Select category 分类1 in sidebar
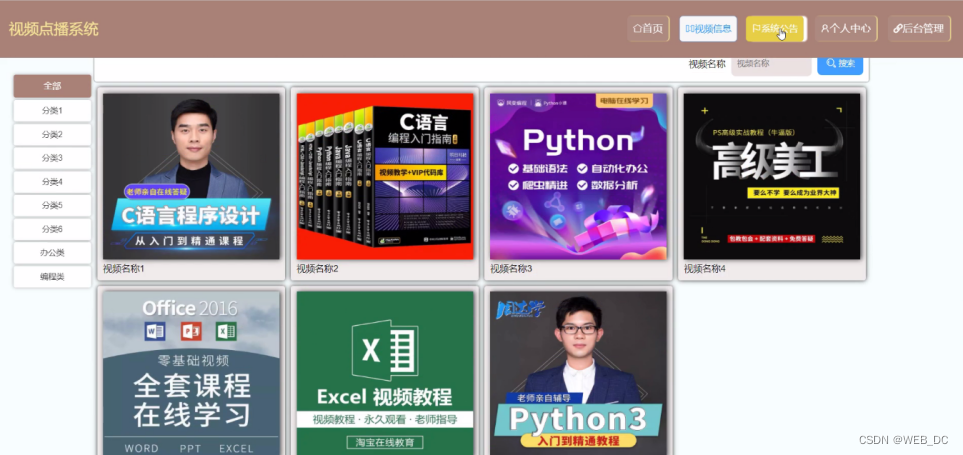 click(52, 111)
